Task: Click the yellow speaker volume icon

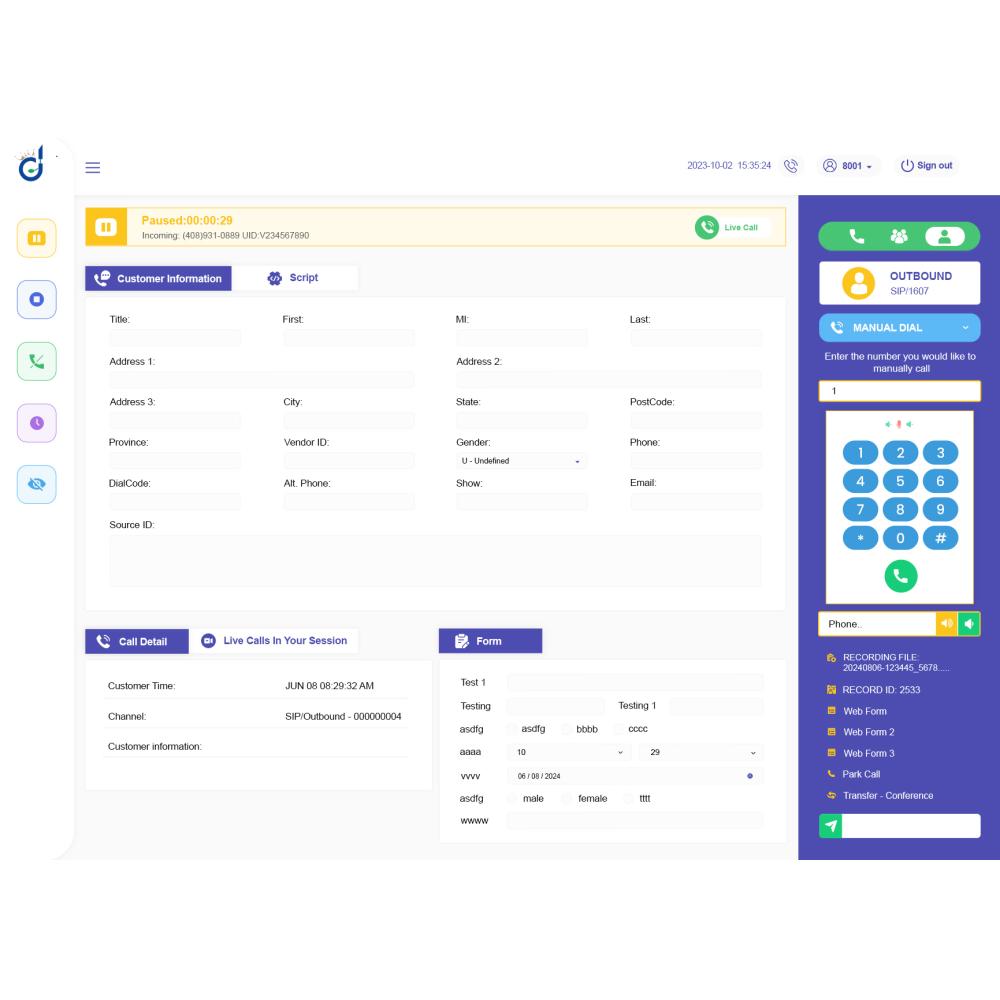Action: pos(946,624)
